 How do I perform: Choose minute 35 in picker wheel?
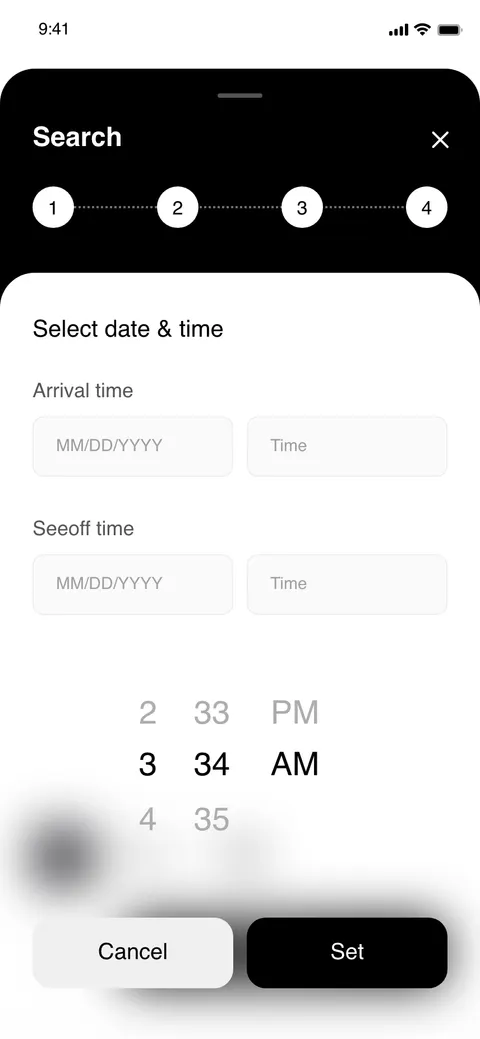(211, 820)
